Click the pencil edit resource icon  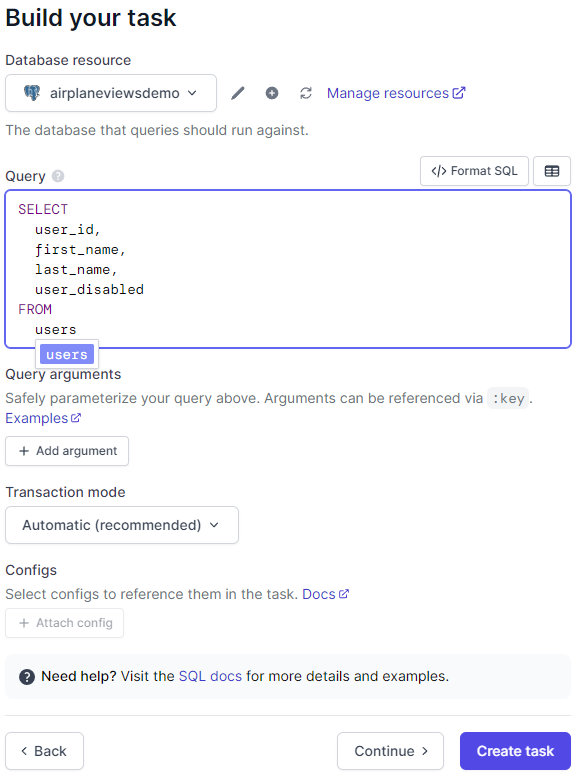(x=238, y=93)
